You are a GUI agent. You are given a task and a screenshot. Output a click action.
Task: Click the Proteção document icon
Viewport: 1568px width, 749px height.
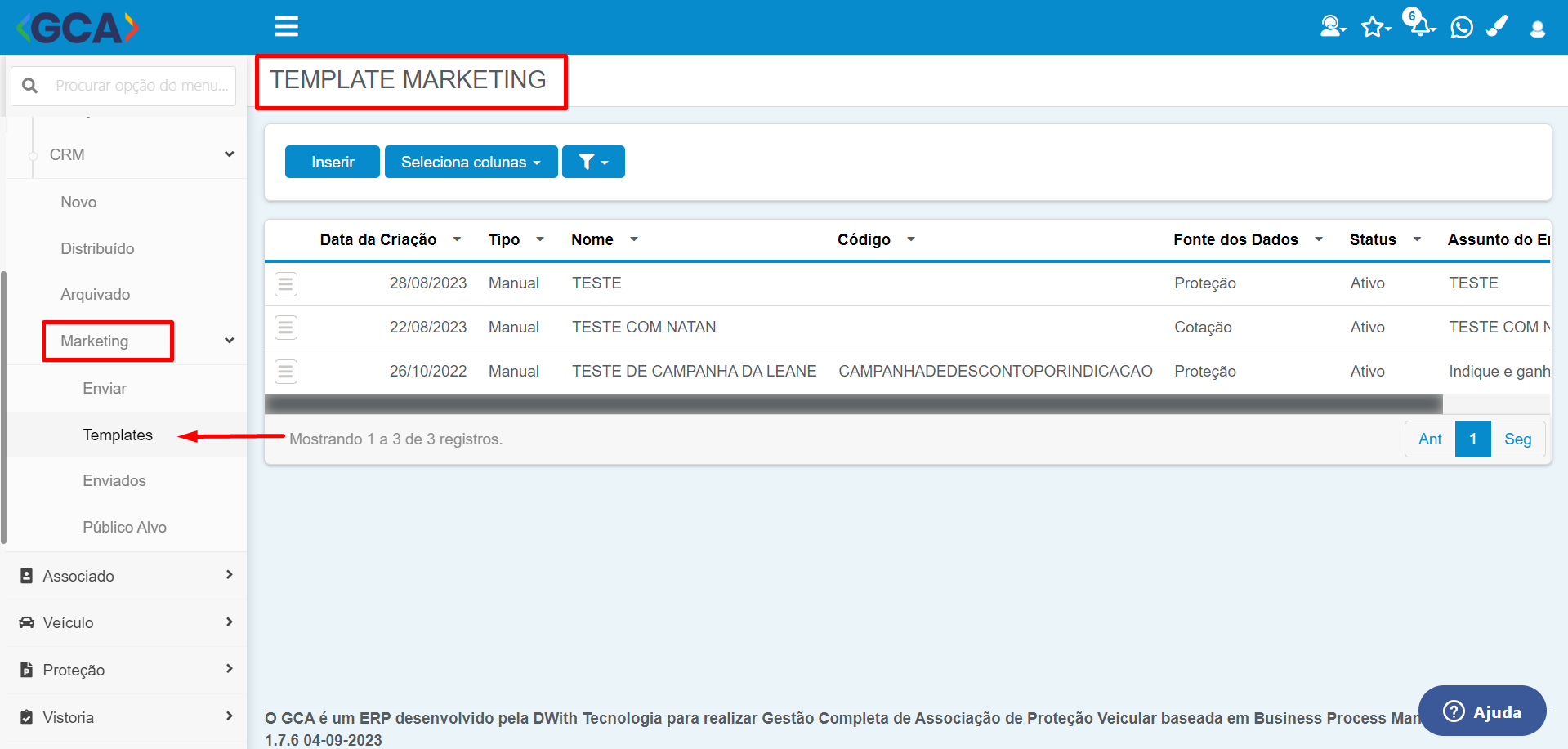(26, 670)
